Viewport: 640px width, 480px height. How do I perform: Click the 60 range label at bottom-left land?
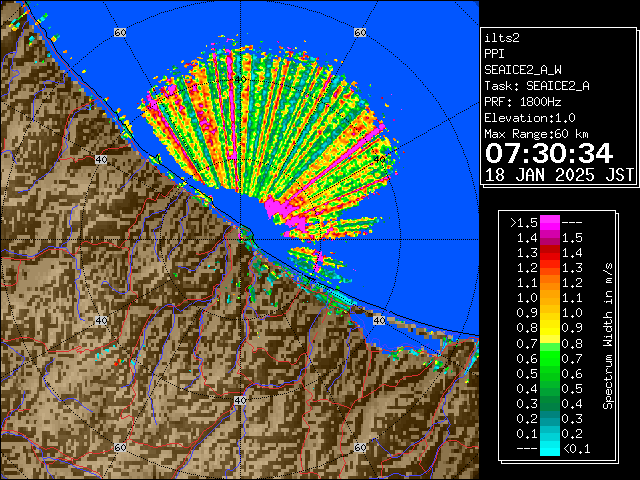120,447
